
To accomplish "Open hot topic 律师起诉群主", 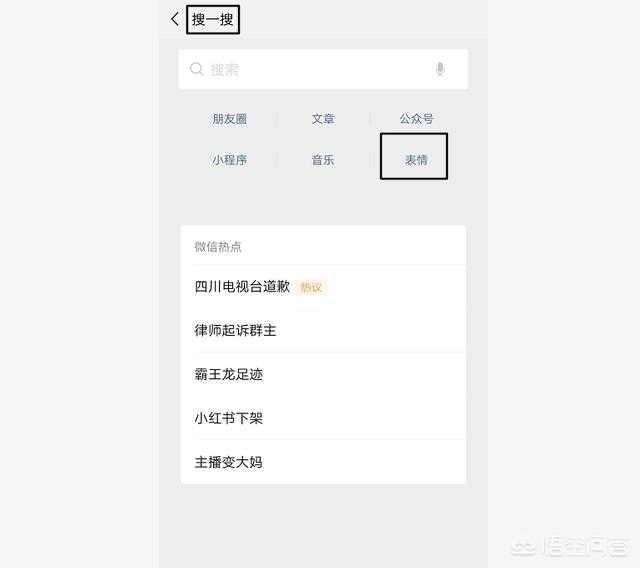I will pyautogui.click(x=235, y=330).
